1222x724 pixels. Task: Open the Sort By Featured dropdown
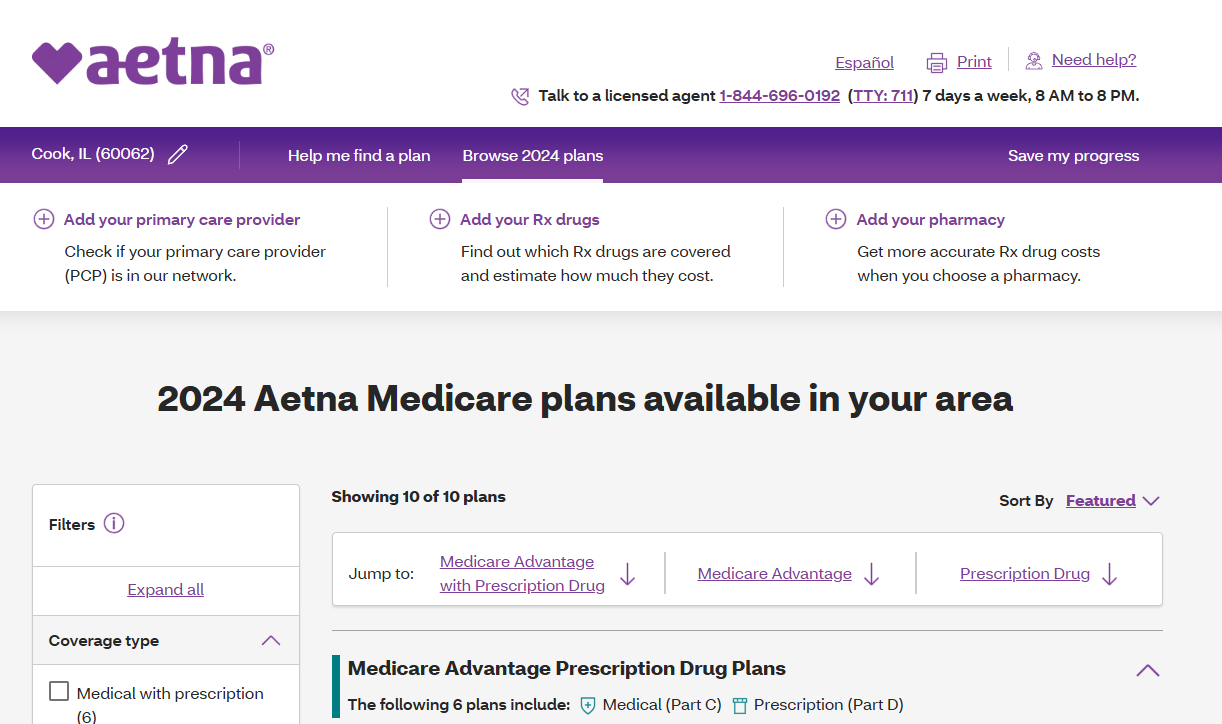(x=1112, y=500)
